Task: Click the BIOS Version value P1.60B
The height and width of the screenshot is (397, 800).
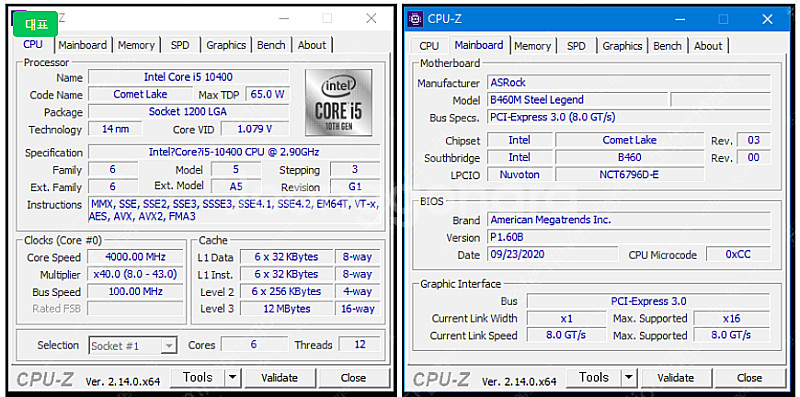Action: click(x=629, y=237)
